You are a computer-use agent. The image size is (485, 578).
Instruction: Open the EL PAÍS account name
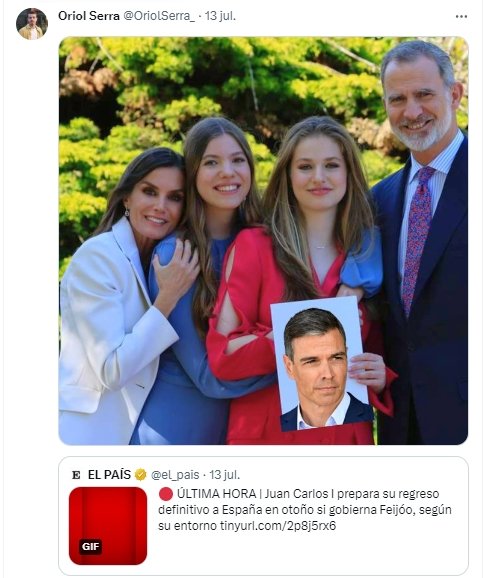pyautogui.click(x=109, y=475)
